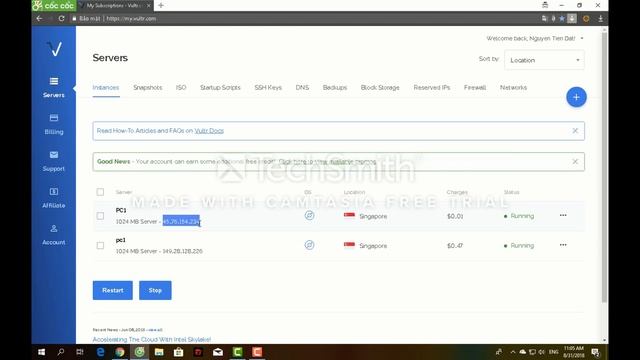Switch to Block Storage tab
Viewport: 640px width, 360px height.
[380, 87]
